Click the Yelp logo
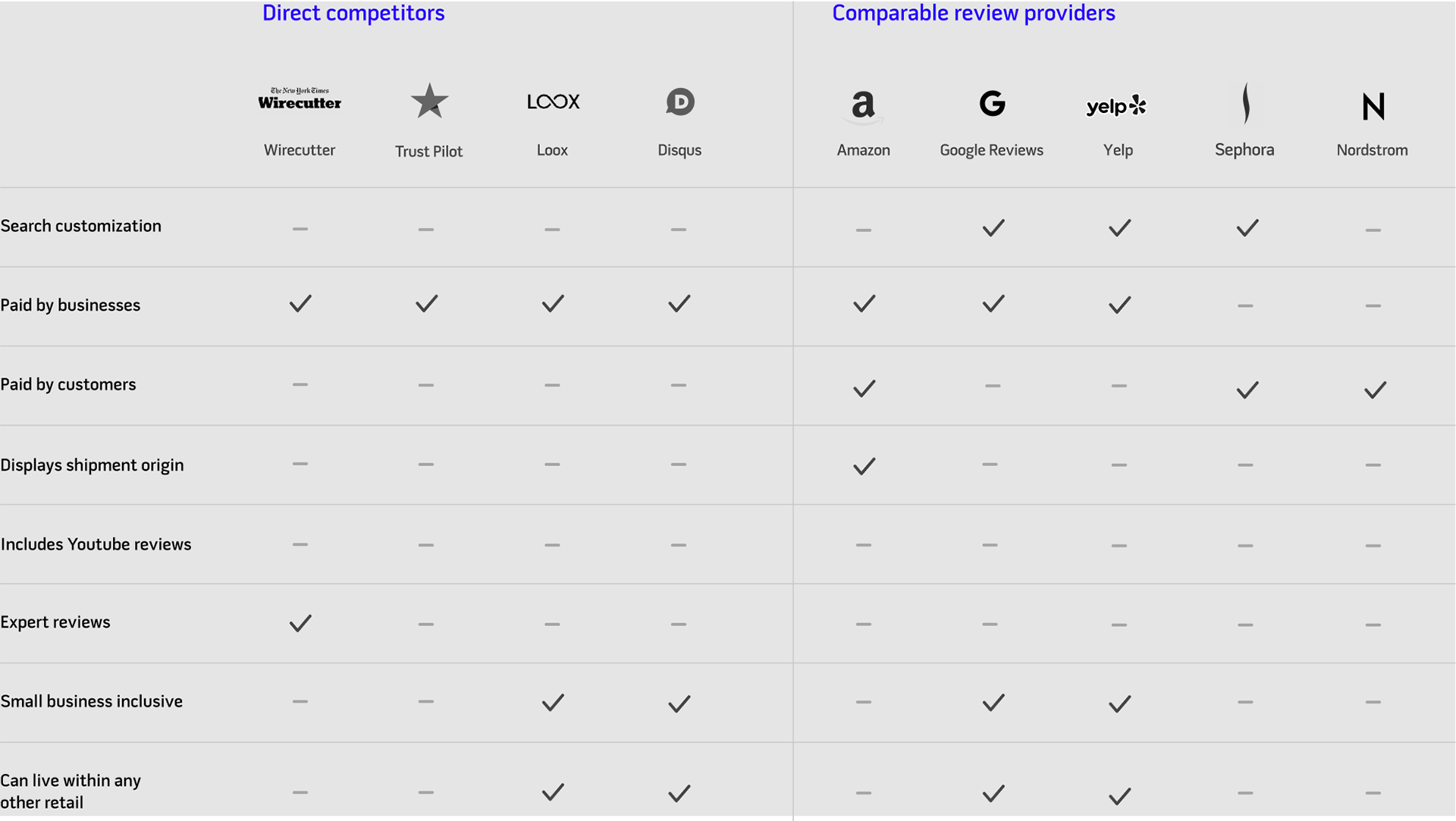The height and width of the screenshot is (821, 1456). [x=1116, y=105]
